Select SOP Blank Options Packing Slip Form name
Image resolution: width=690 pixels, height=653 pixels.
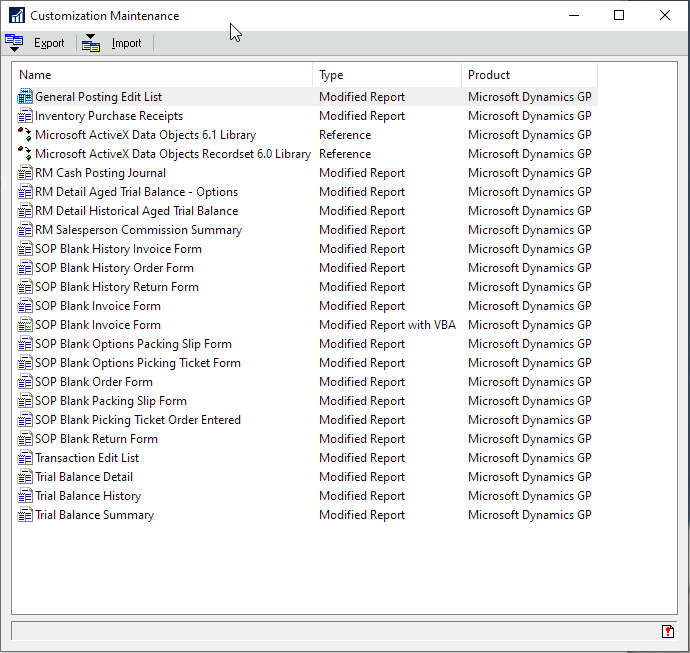[133, 344]
